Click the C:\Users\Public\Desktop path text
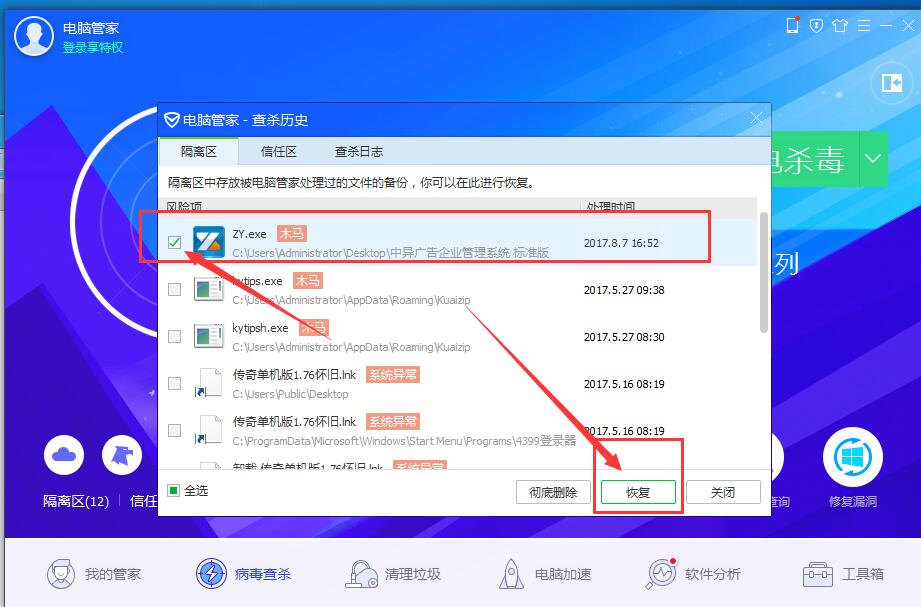The image size is (921, 607). (x=290, y=394)
